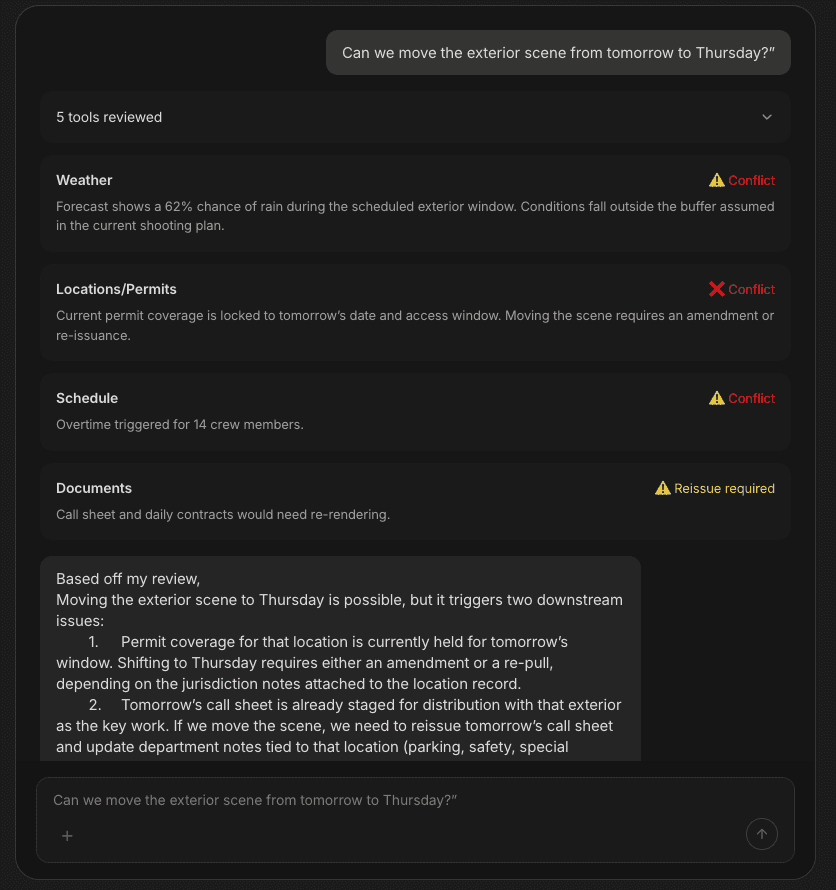Open the Weather card heading
Screen dimensions: 836x890
(84, 180)
